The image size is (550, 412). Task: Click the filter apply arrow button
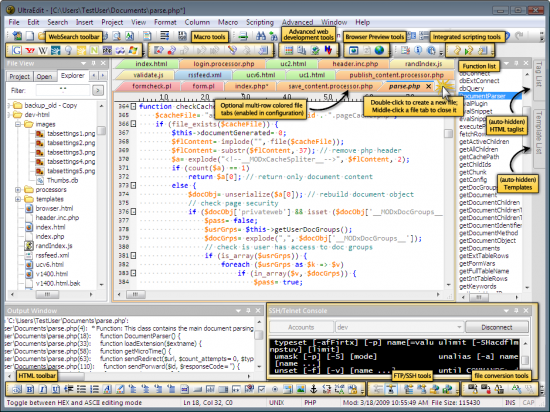[x=98, y=90]
